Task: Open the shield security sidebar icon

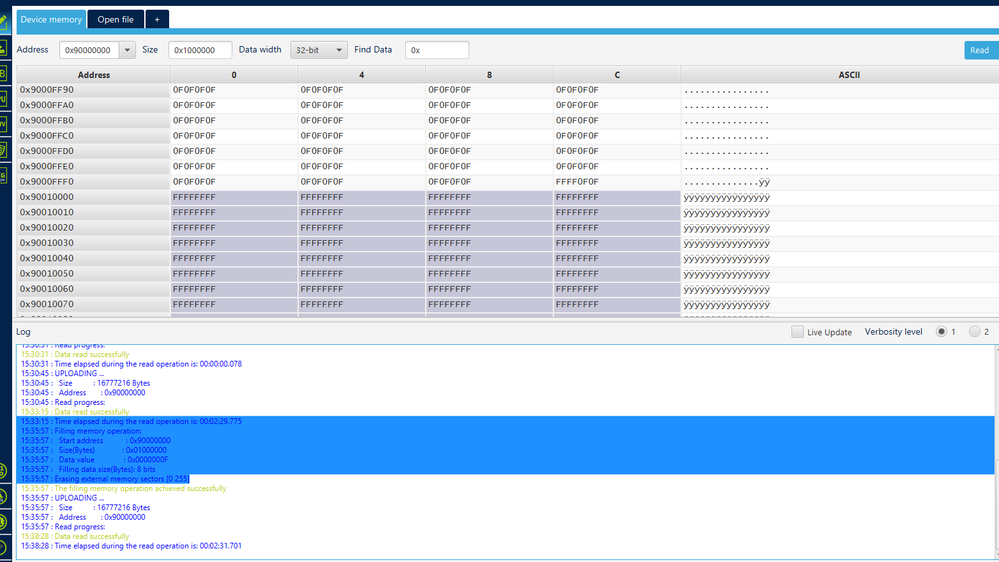Action: coord(3,150)
